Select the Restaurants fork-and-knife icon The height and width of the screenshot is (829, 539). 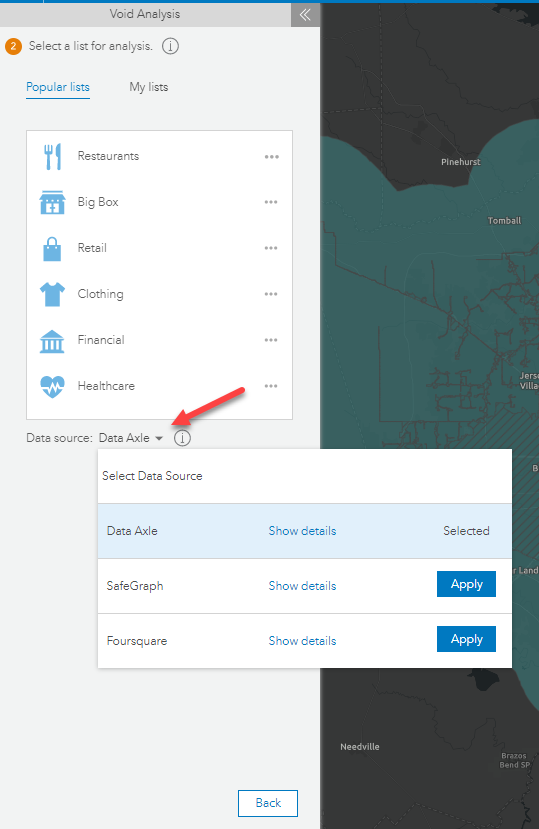coord(52,156)
